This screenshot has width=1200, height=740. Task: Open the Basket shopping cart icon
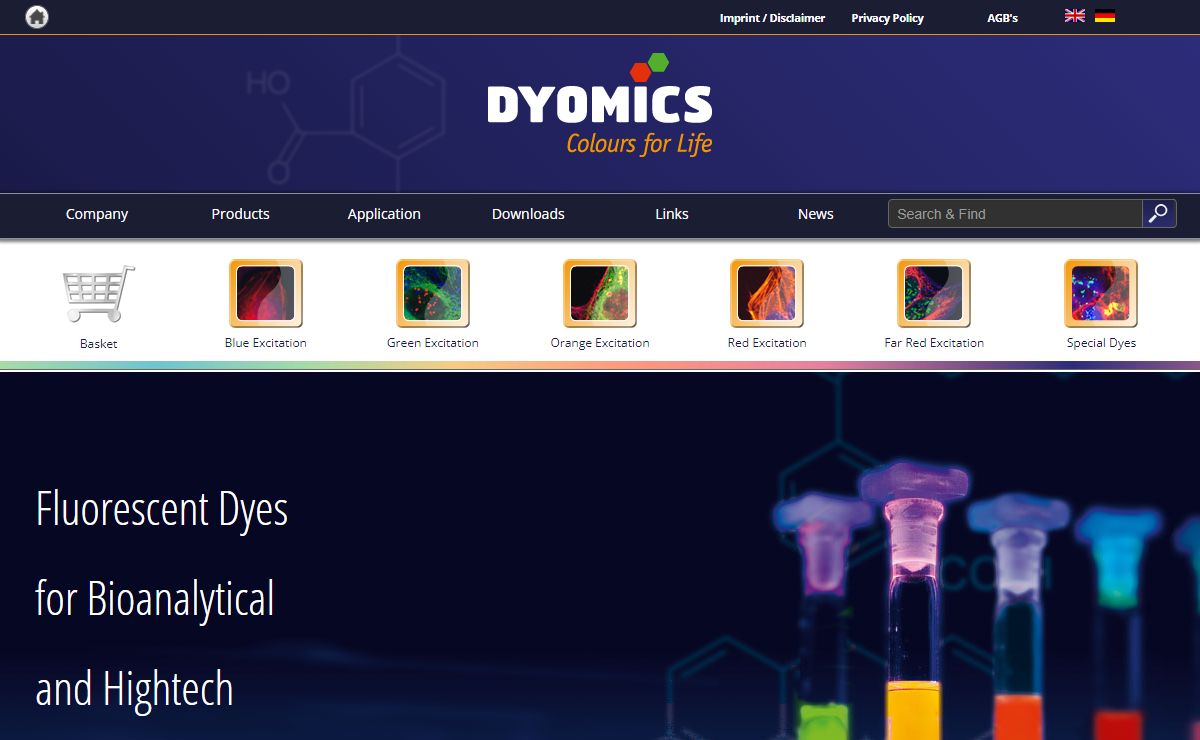pyautogui.click(x=98, y=293)
